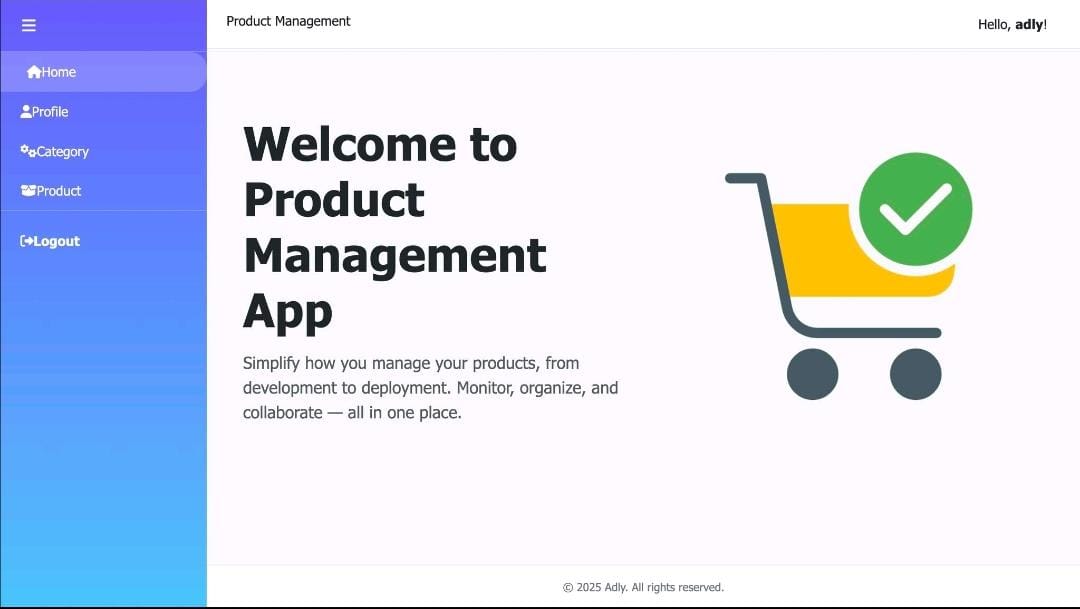This screenshot has height=609, width=1080.
Task: Click the copyright text in the footer
Action: [643, 587]
